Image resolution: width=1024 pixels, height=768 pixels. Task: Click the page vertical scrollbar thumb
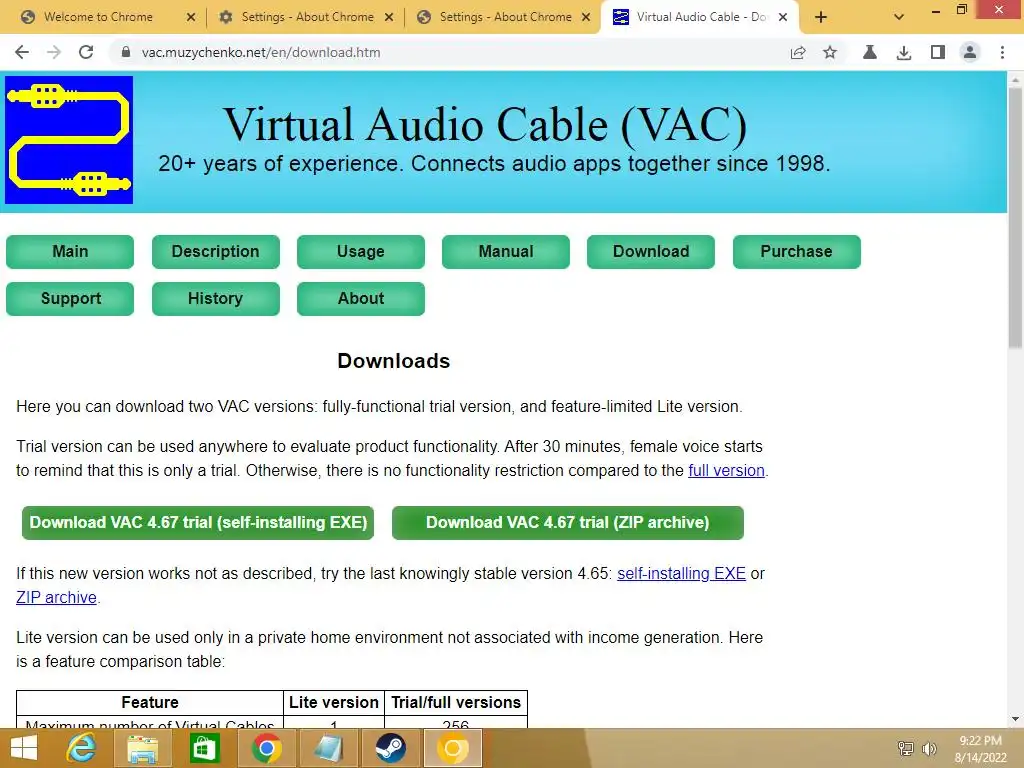pos(1015,219)
